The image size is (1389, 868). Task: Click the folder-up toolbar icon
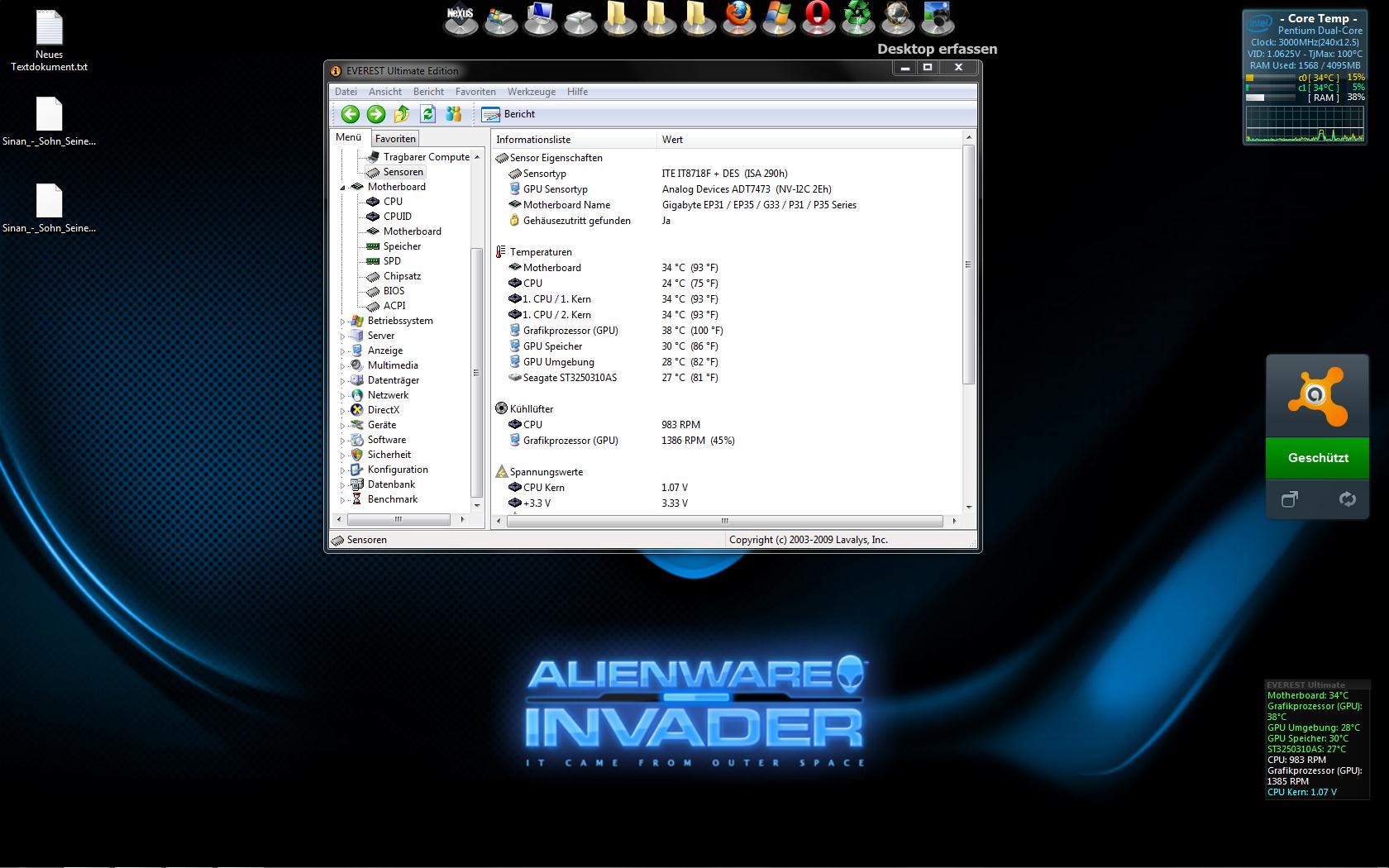402,114
